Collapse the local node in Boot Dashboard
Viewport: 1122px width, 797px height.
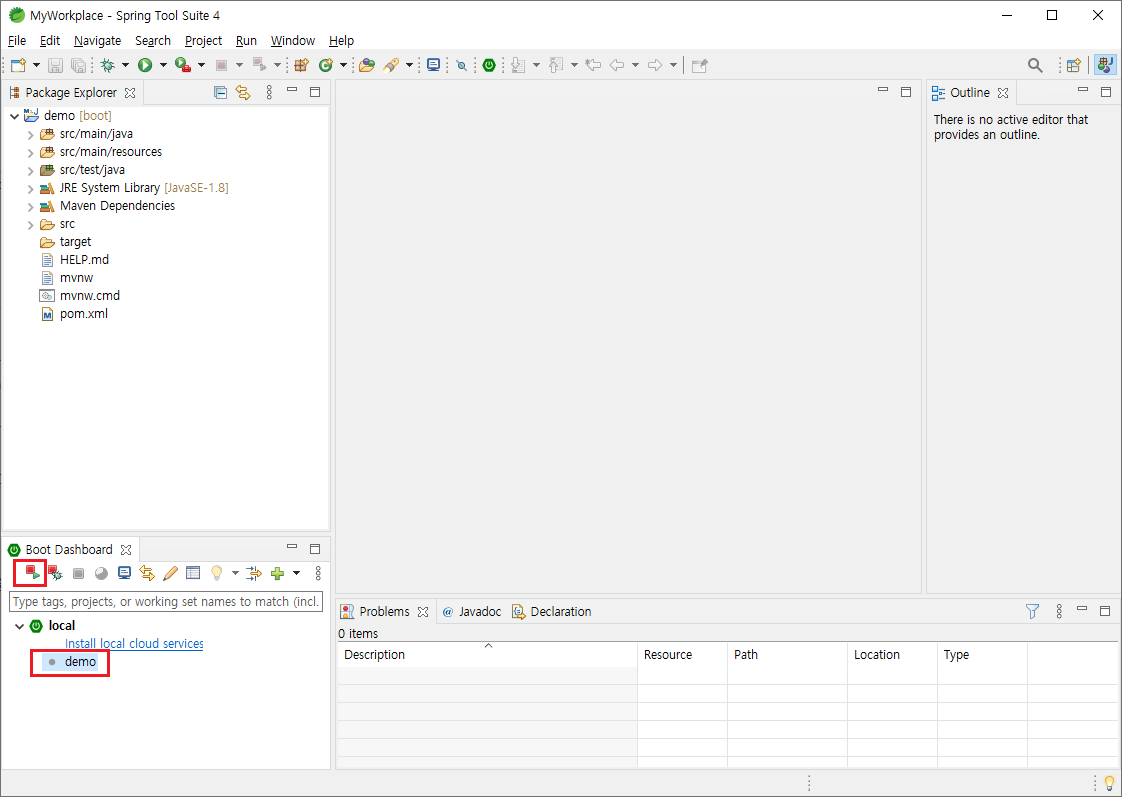point(19,626)
